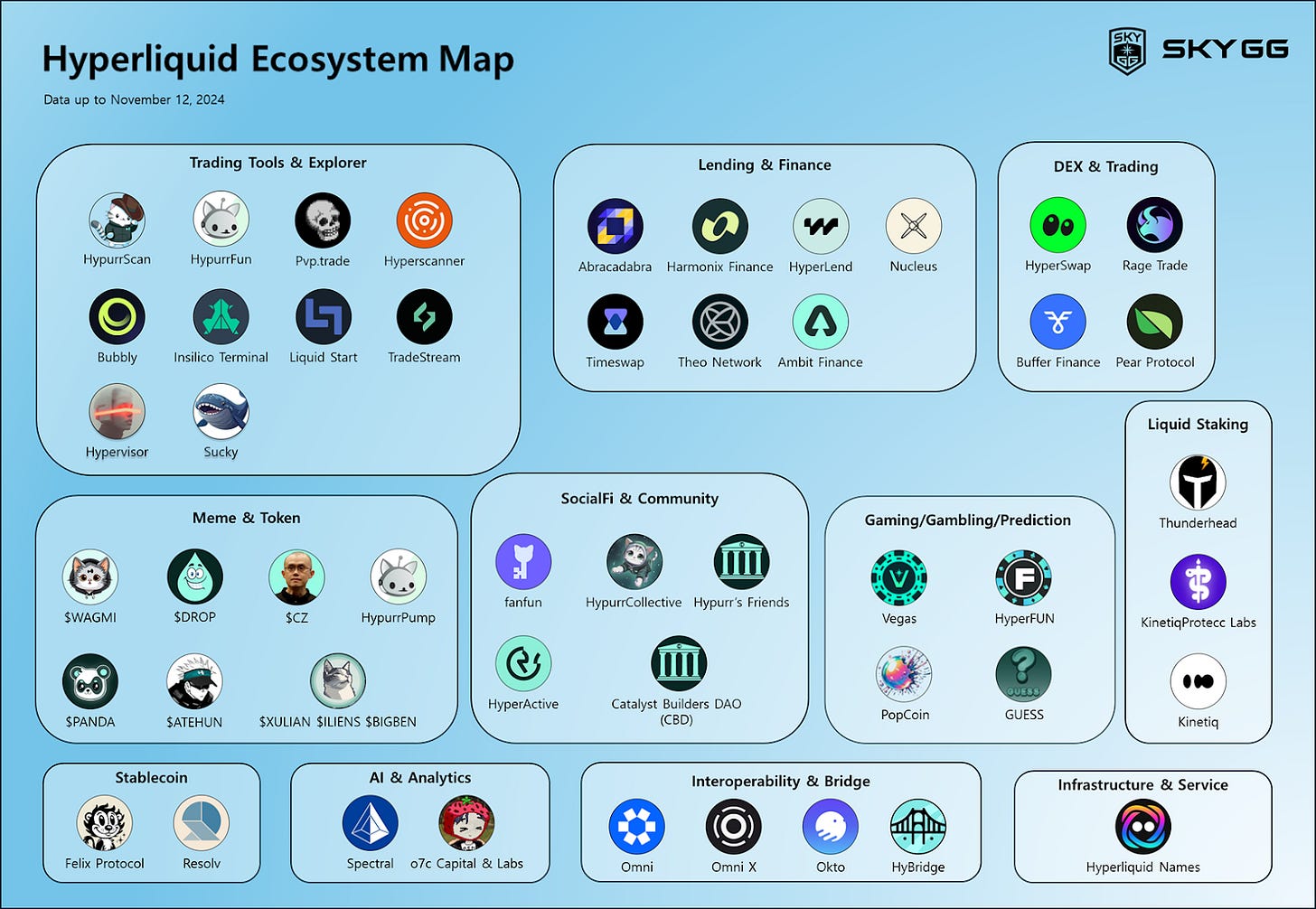Screen dimensions: 1316x909
Task: Click the Hypervisor laser-eyes icon
Action: tap(117, 412)
